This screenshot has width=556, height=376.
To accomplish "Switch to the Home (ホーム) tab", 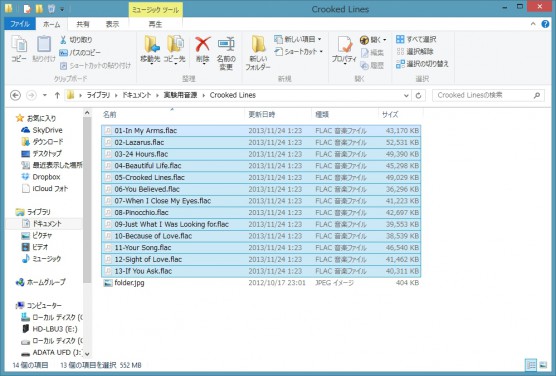I will pyautogui.click(x=52, y=24).
